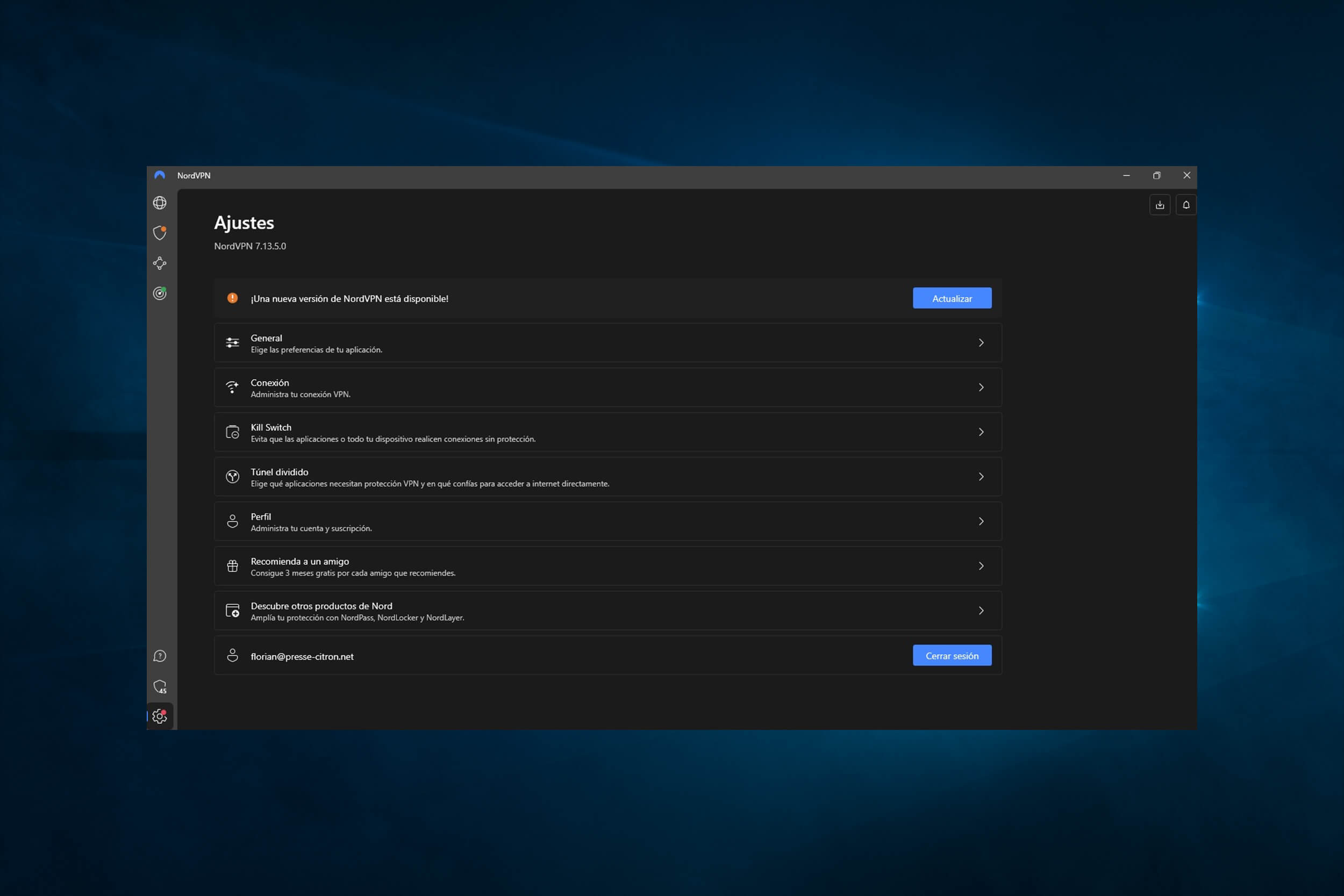Image resolution: width=1344 pixels, height=896 pixels.
Task: Open the help chat bubble icon
Action: tap(160, 656)
